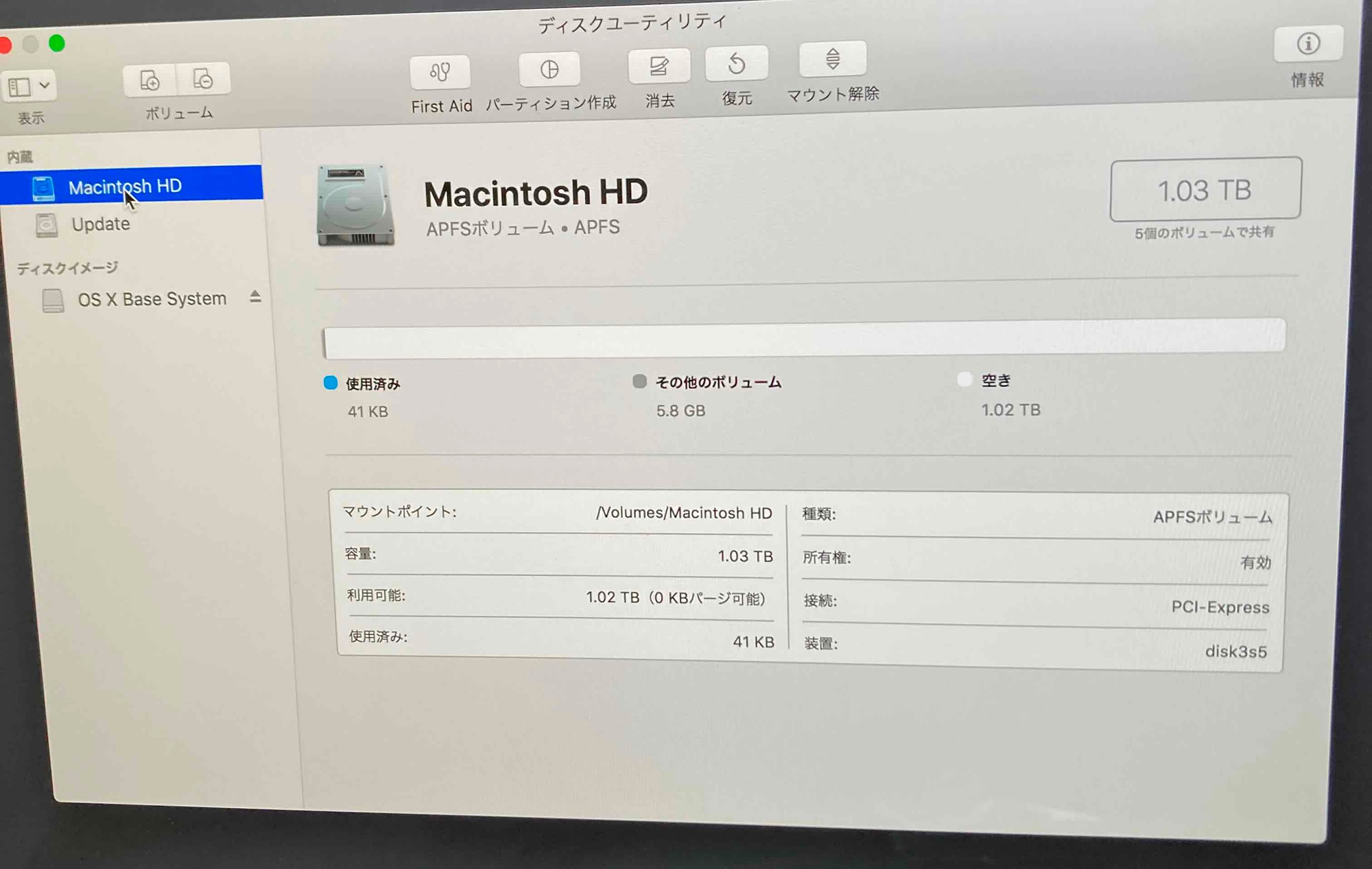
Task: Click the blue 使用済み color indicator
Action: tap(331, 383)
